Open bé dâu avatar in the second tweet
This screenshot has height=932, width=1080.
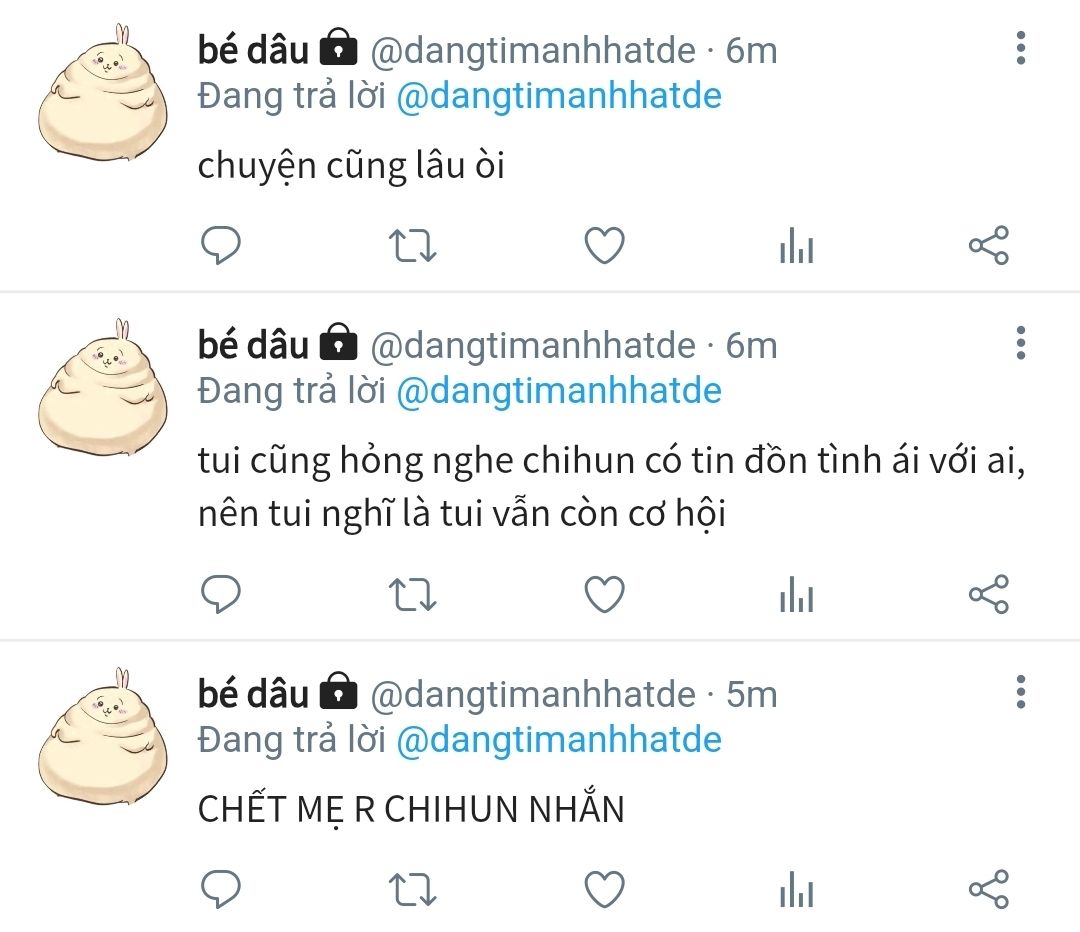(x=103, y=388)
